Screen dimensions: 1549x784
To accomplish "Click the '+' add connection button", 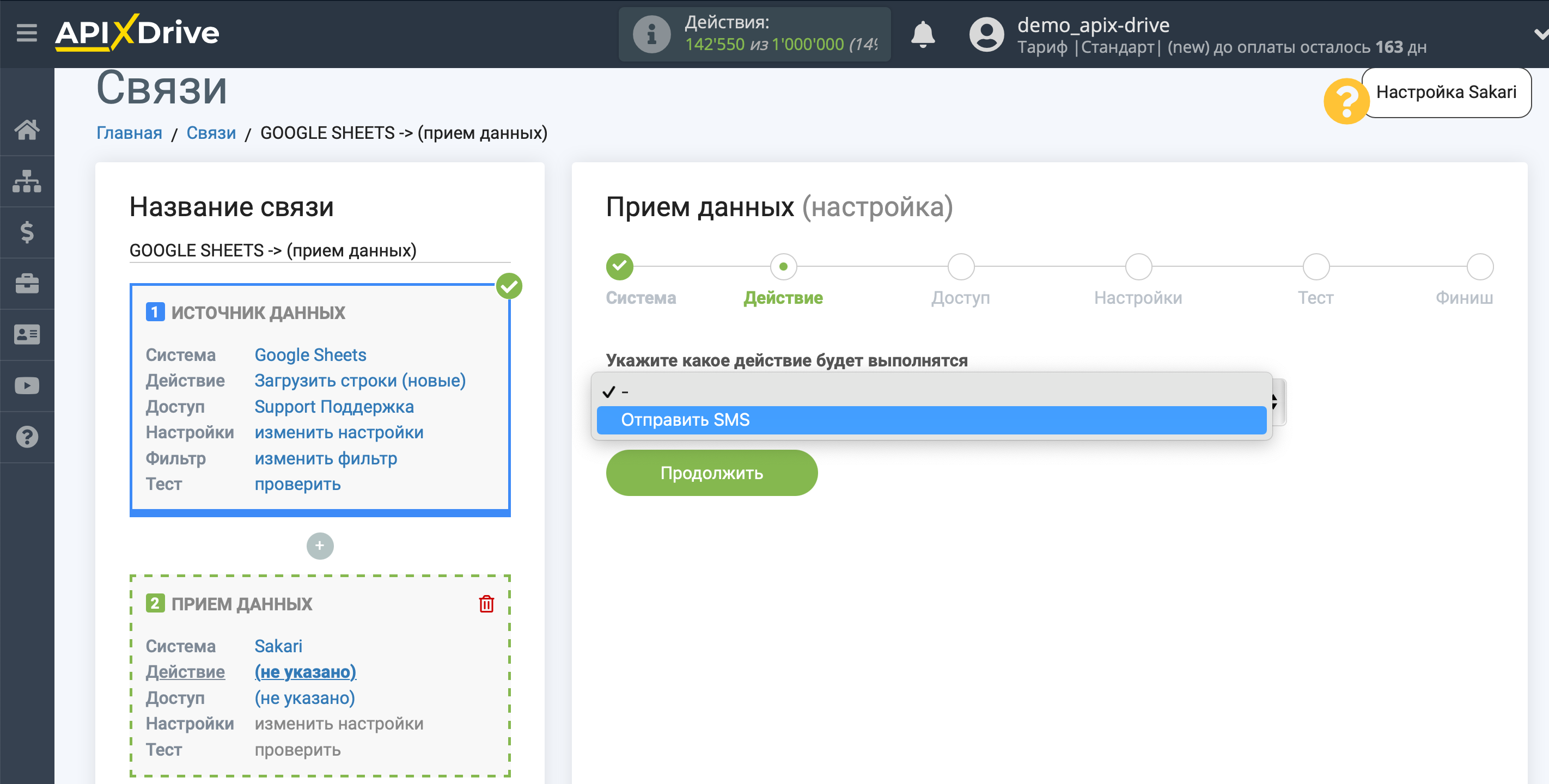I will click(320, 546).
